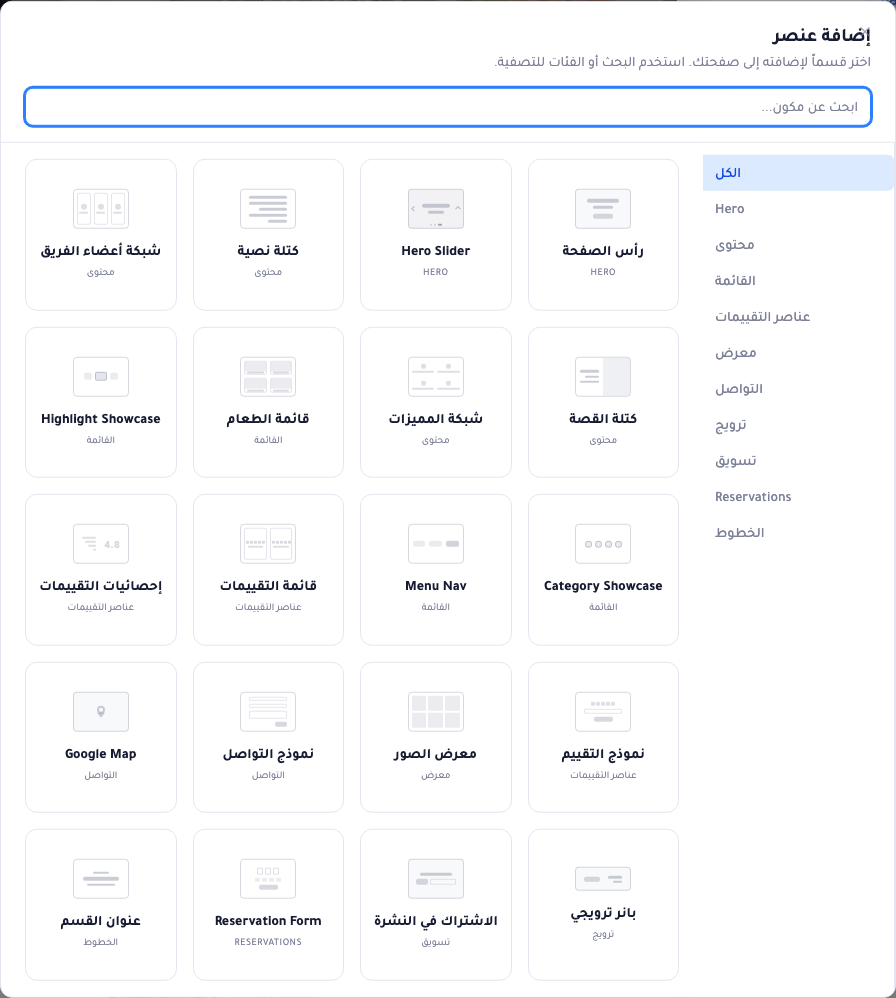Pick the Google Map pin icon

pos(101,712)
